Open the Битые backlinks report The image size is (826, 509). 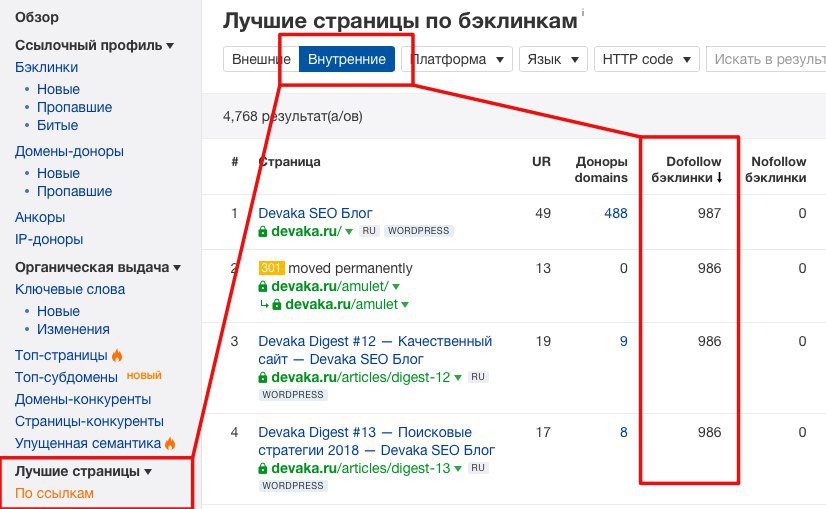pyautogui.click(x=57, y=125)
